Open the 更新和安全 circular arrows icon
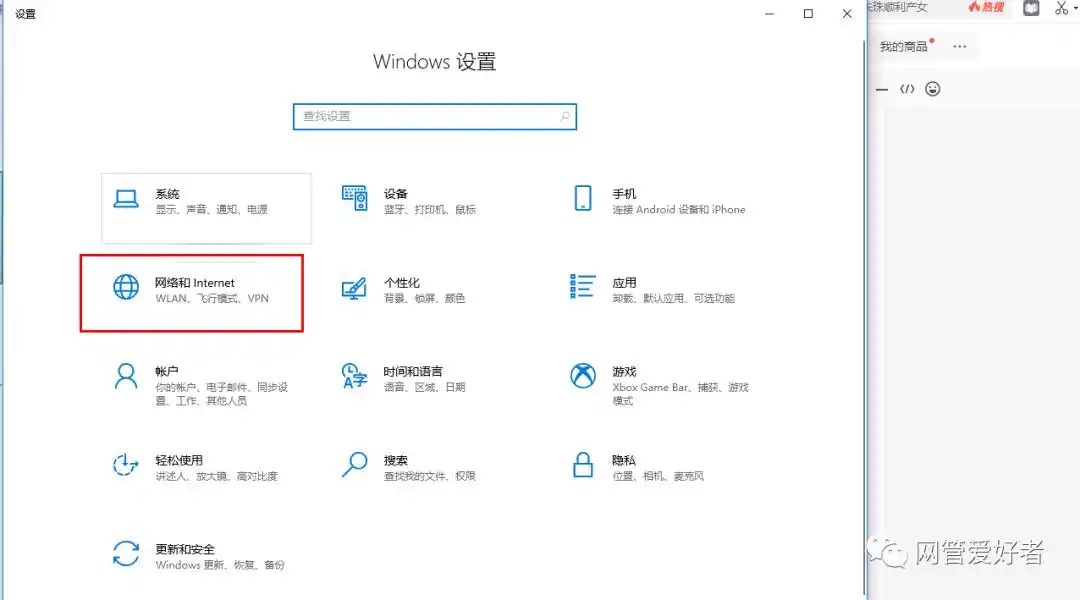The height and width of the screenshot is (600, 1080). tap(125, 553)
